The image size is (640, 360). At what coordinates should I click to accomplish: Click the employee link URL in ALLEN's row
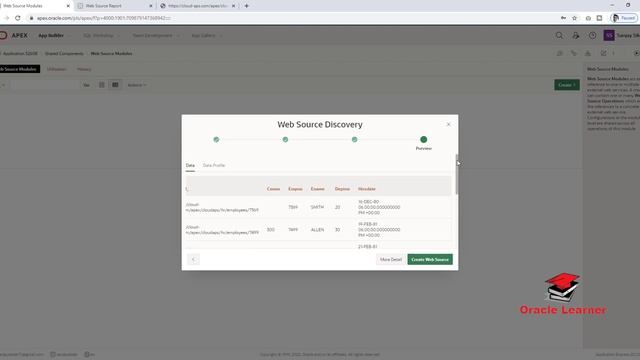pyautogui.click(x=222, y=230)
